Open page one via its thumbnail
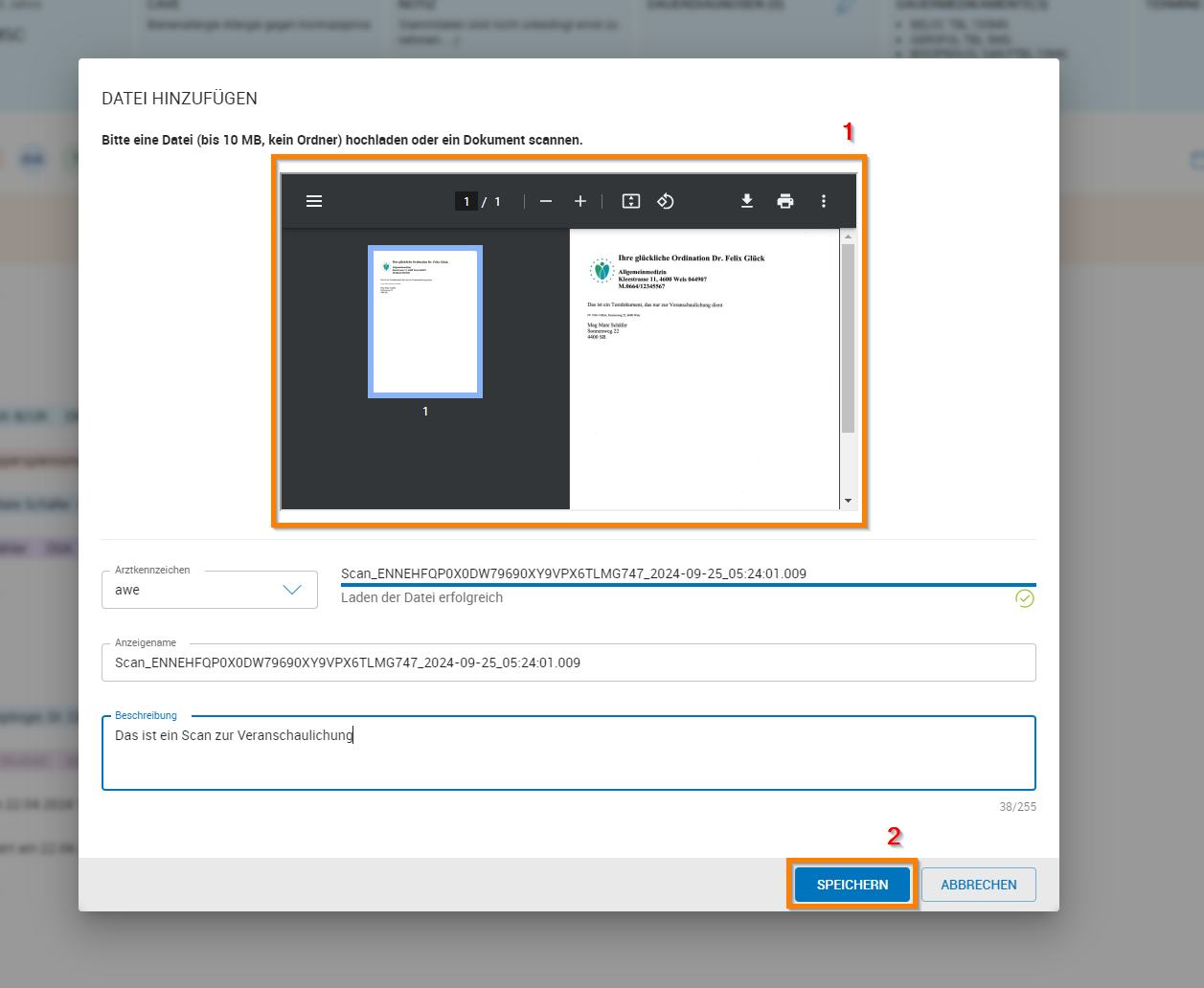The height and width of the screenshot is (988, 1204). (x=424, y=321)
